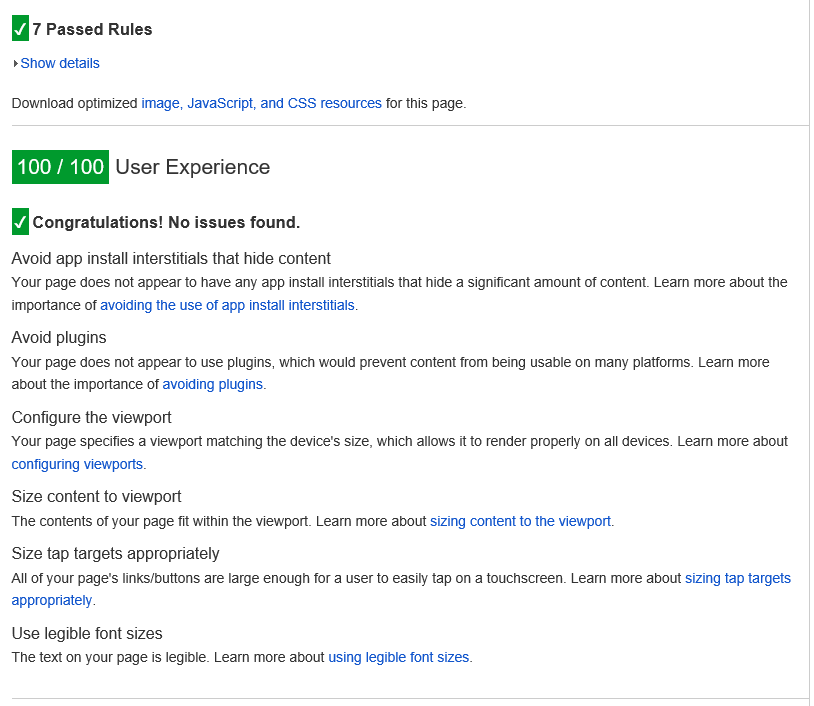Click the disclosure triangle before Show details

[14, 63]
